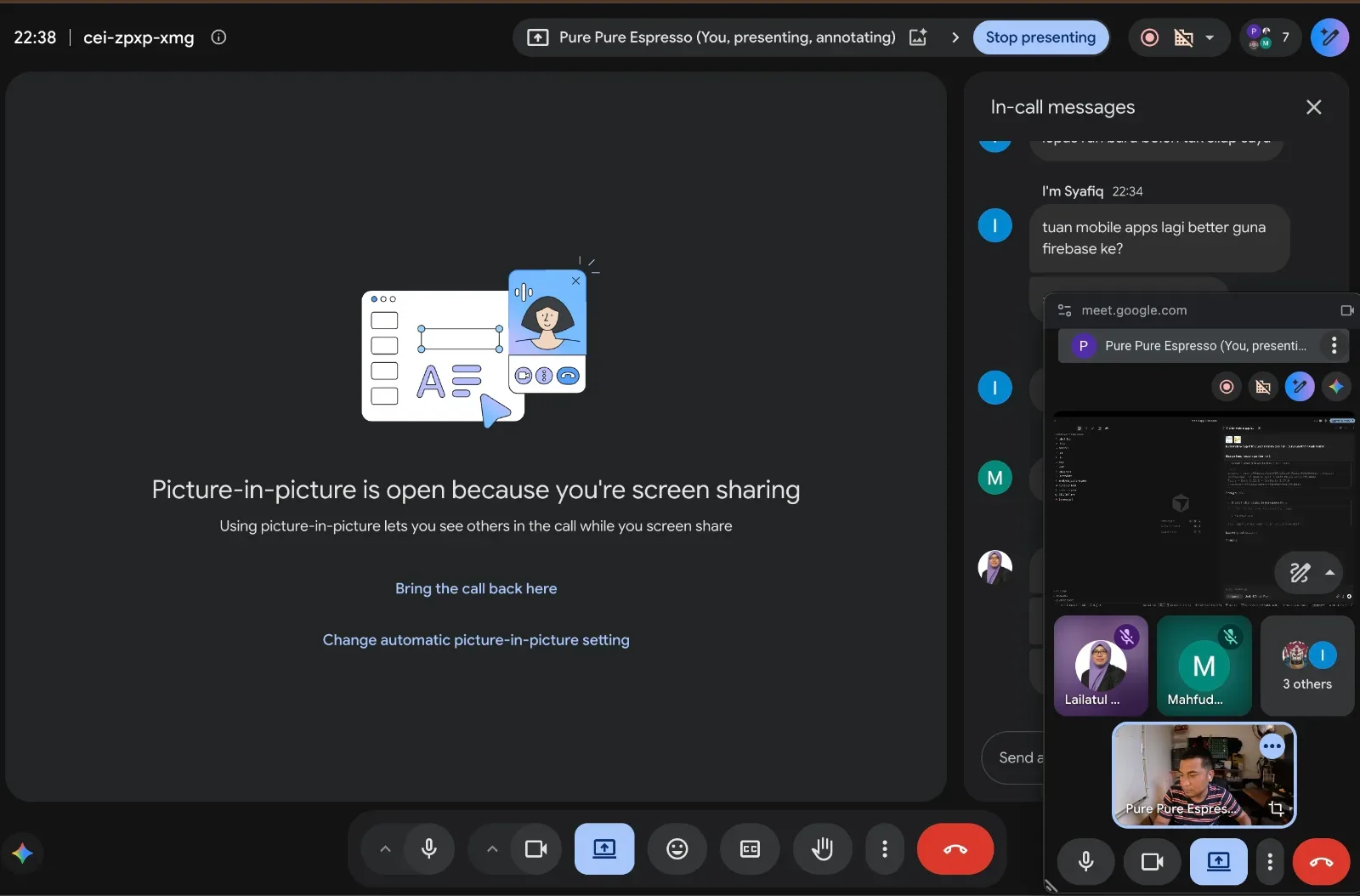Click the send message input field
Screen dimensions: 1360x896
click(x=1014, y=757)
